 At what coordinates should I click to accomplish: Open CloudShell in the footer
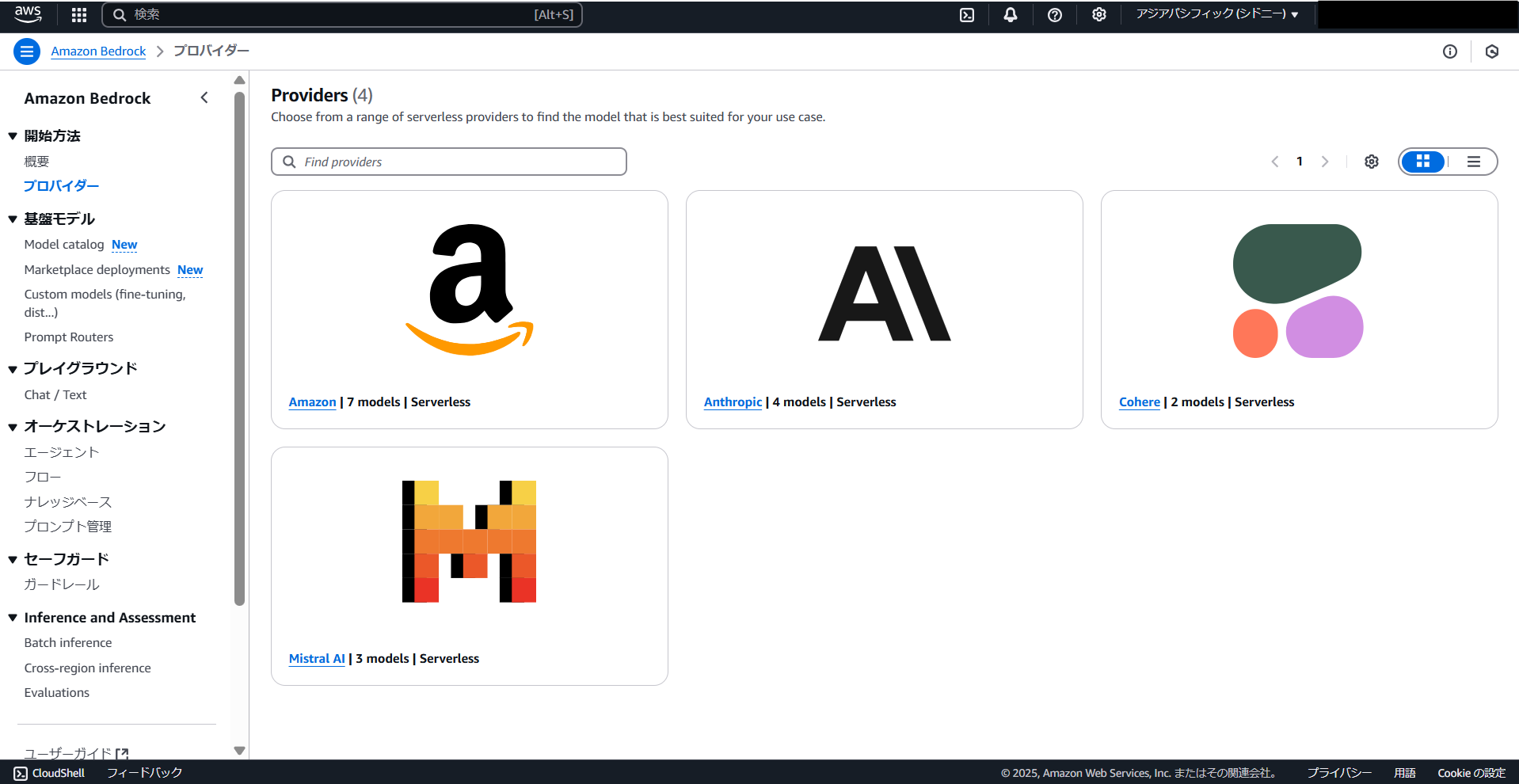49,773
